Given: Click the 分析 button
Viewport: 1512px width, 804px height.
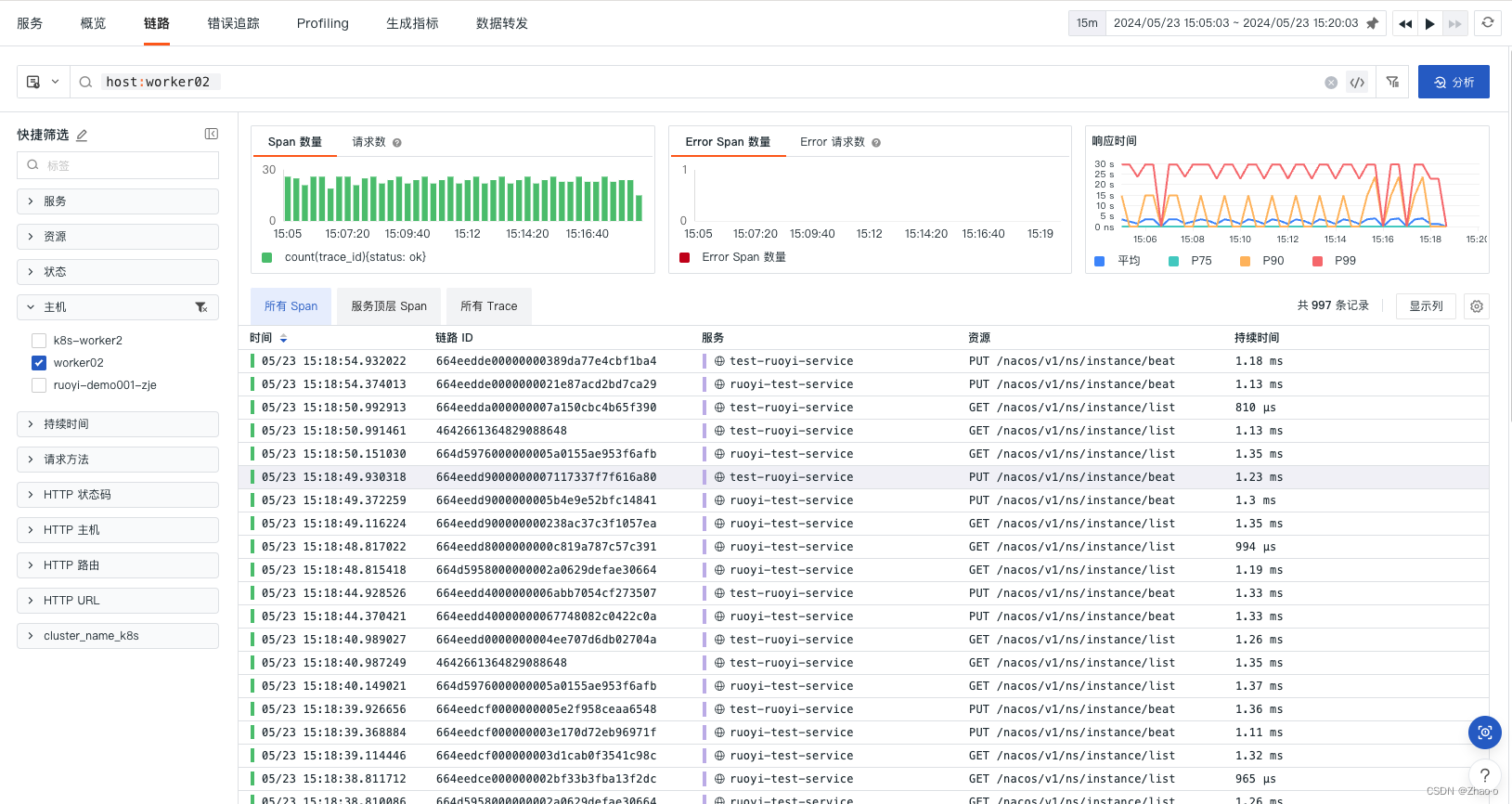Looking at the screenshot, I should (x=1454, y=82).
